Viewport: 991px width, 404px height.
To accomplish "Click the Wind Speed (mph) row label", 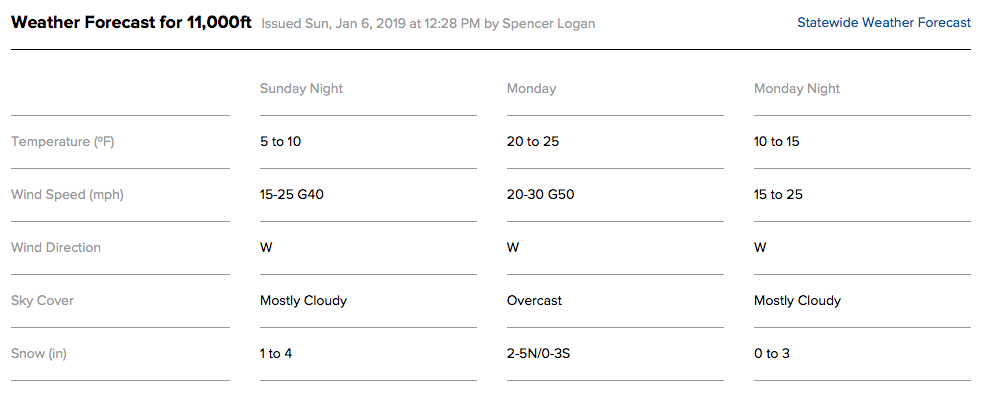I will [67, 195].
